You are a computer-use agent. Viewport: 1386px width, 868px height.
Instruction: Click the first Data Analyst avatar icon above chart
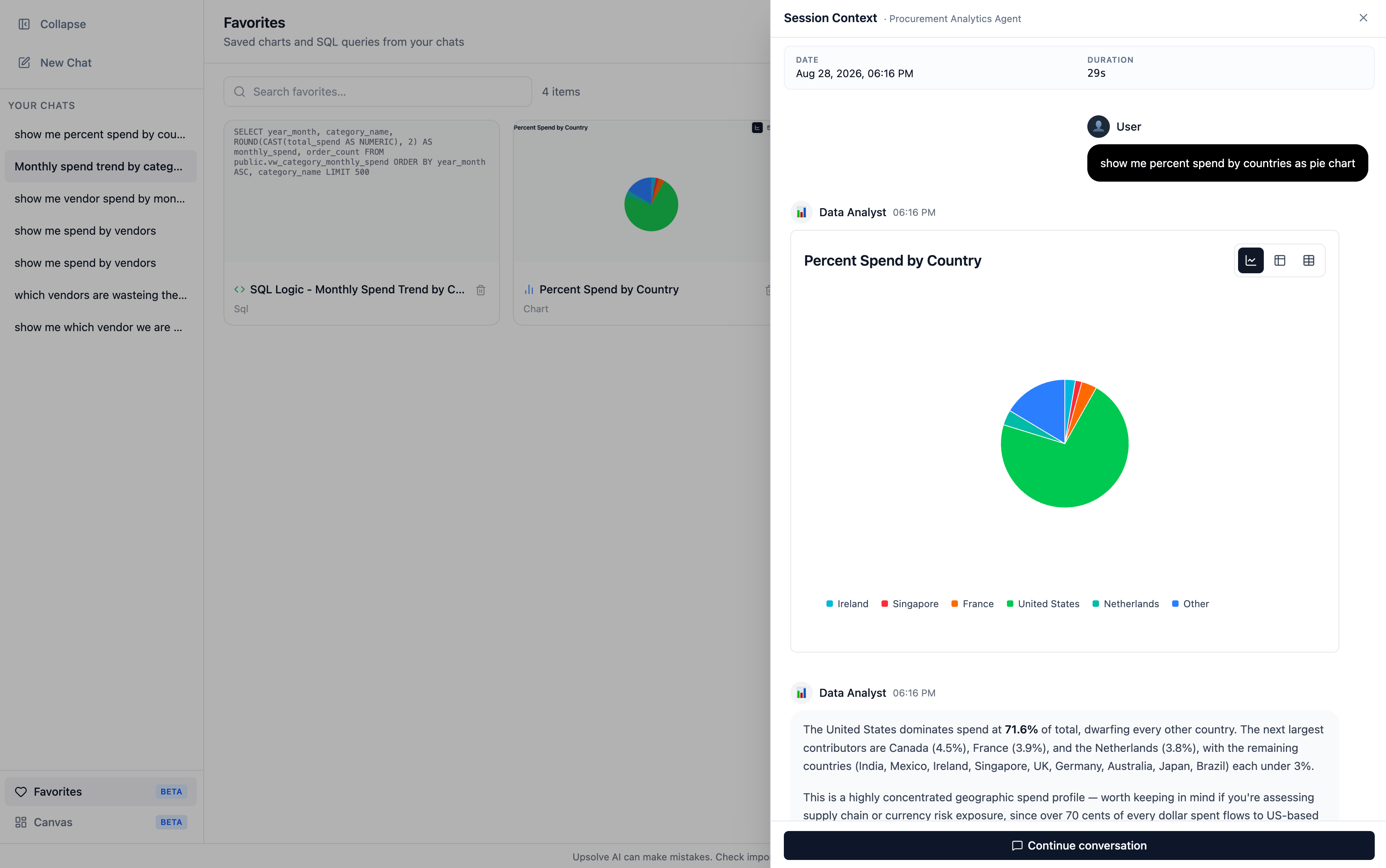pos(802,213)
